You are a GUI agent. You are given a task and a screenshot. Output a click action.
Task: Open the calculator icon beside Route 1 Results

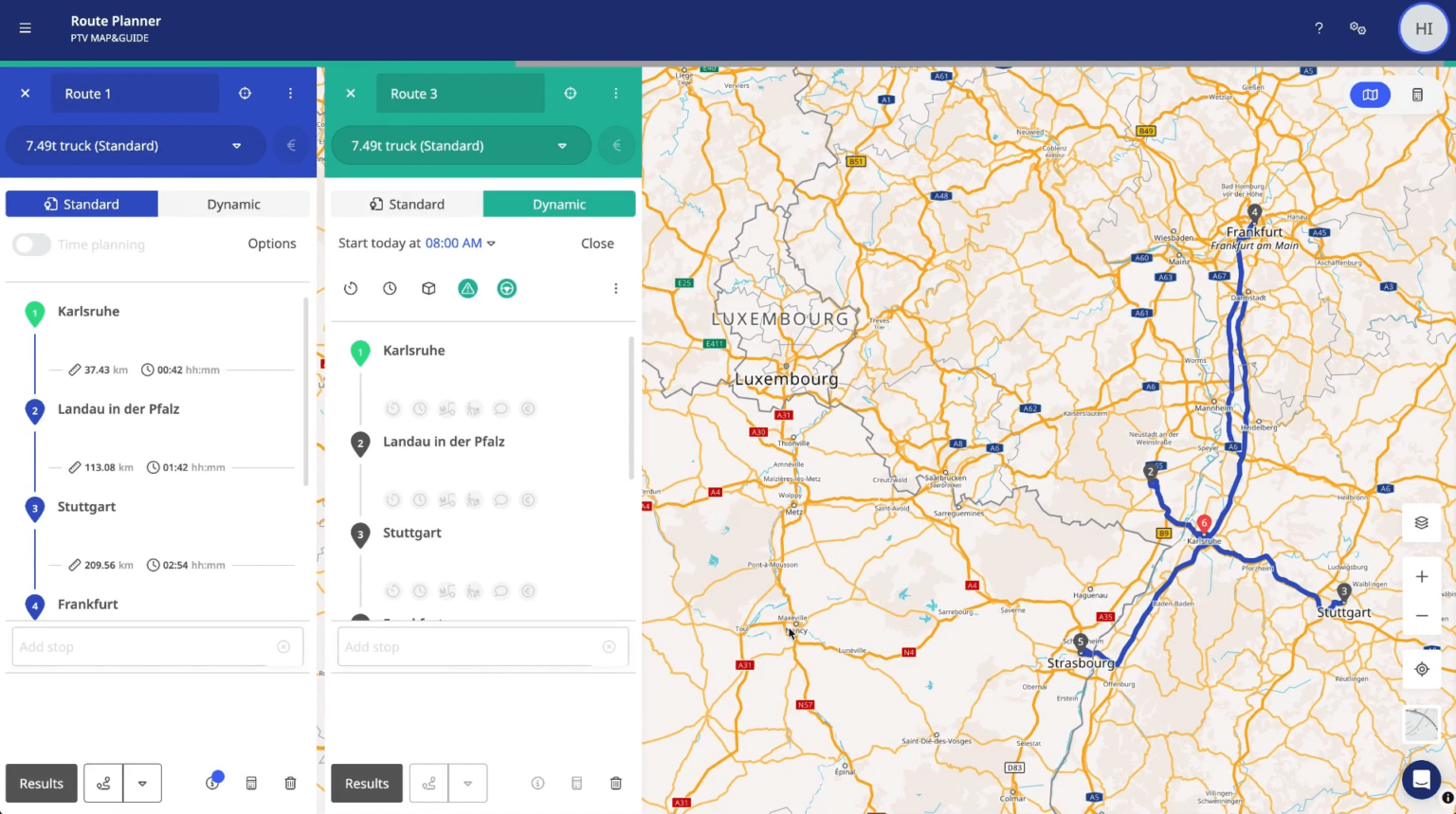click(251, 783)
